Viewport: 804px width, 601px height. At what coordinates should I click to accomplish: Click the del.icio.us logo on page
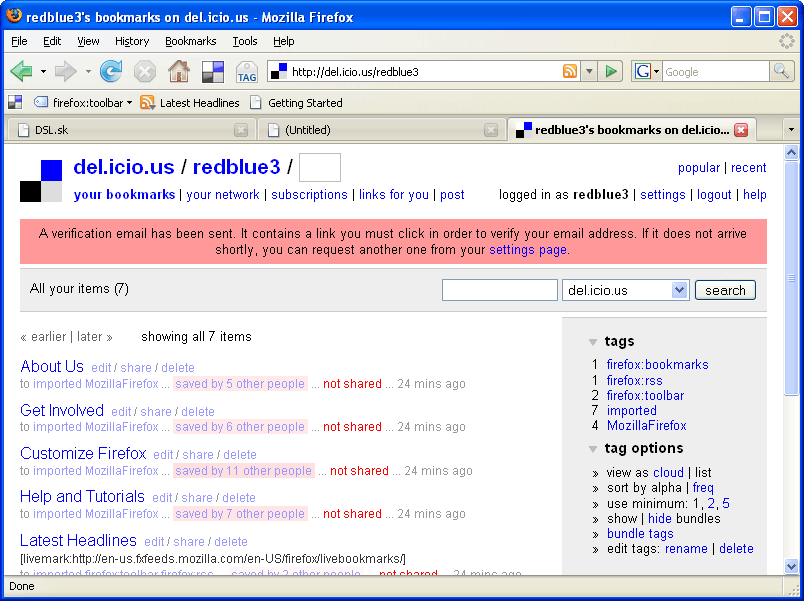41,181
